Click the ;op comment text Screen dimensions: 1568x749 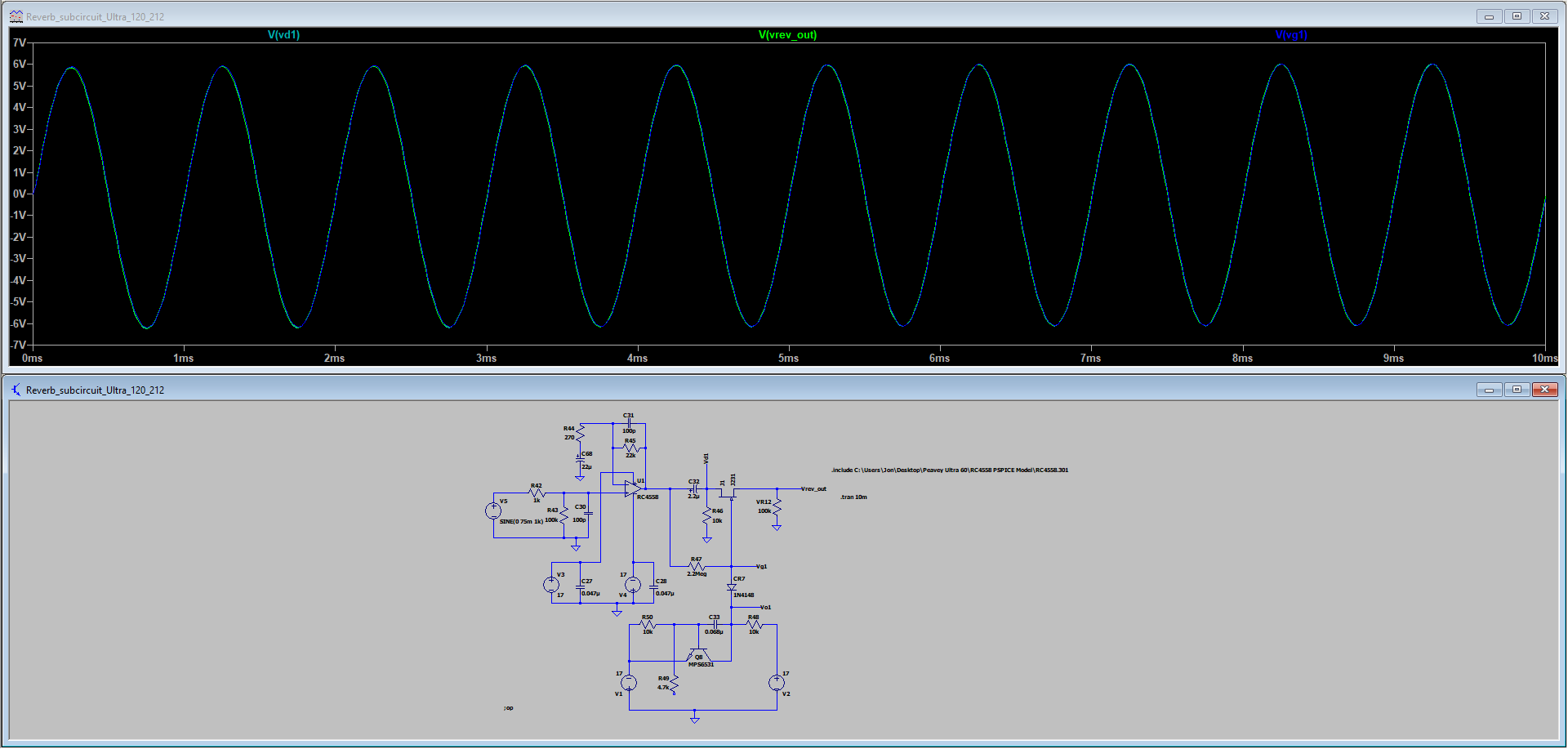click(x=509, y=707)
